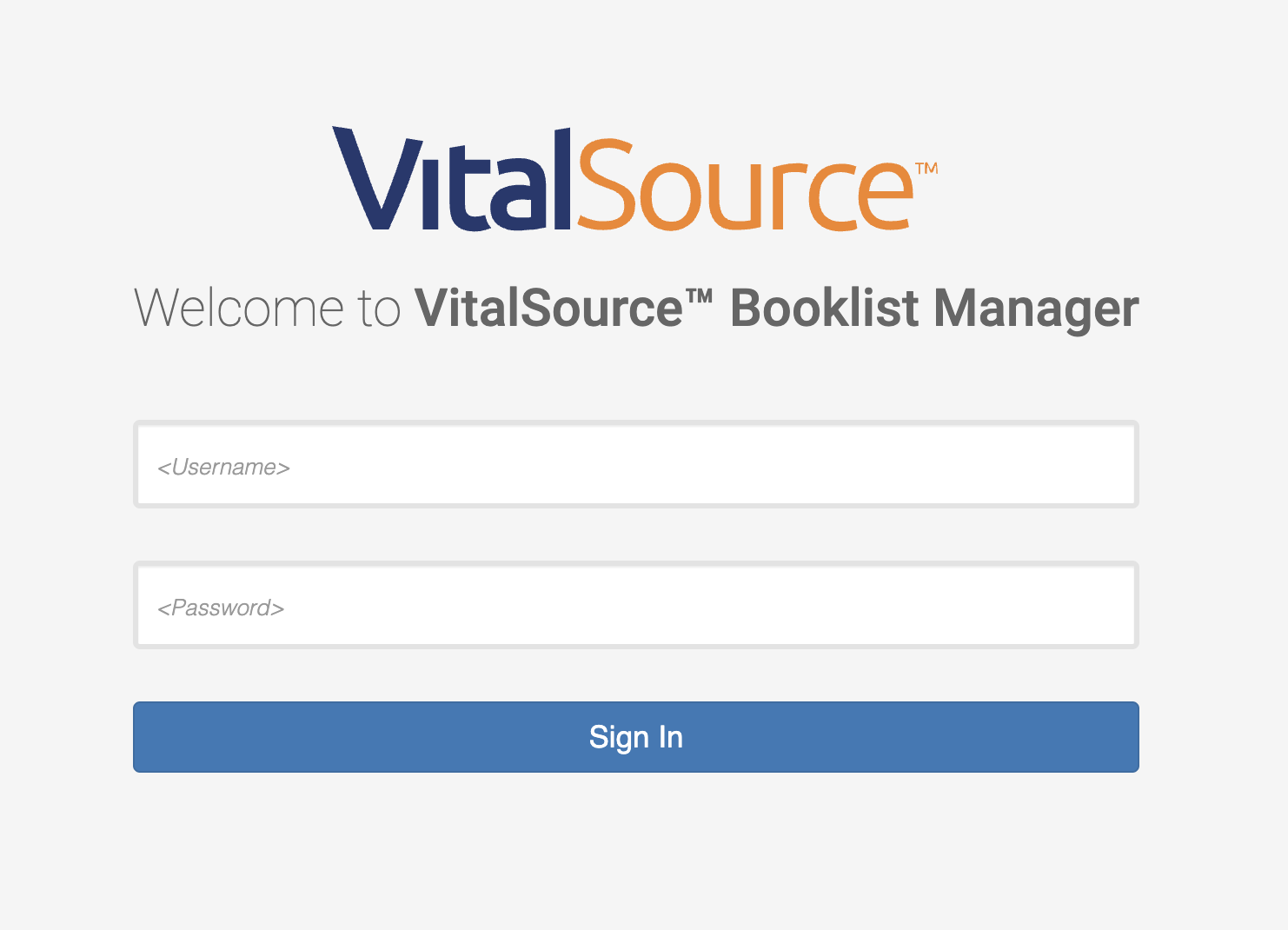1288x930 pixels.
Task: Click empty space inside Username box
Action: click(x=713, y=465)
